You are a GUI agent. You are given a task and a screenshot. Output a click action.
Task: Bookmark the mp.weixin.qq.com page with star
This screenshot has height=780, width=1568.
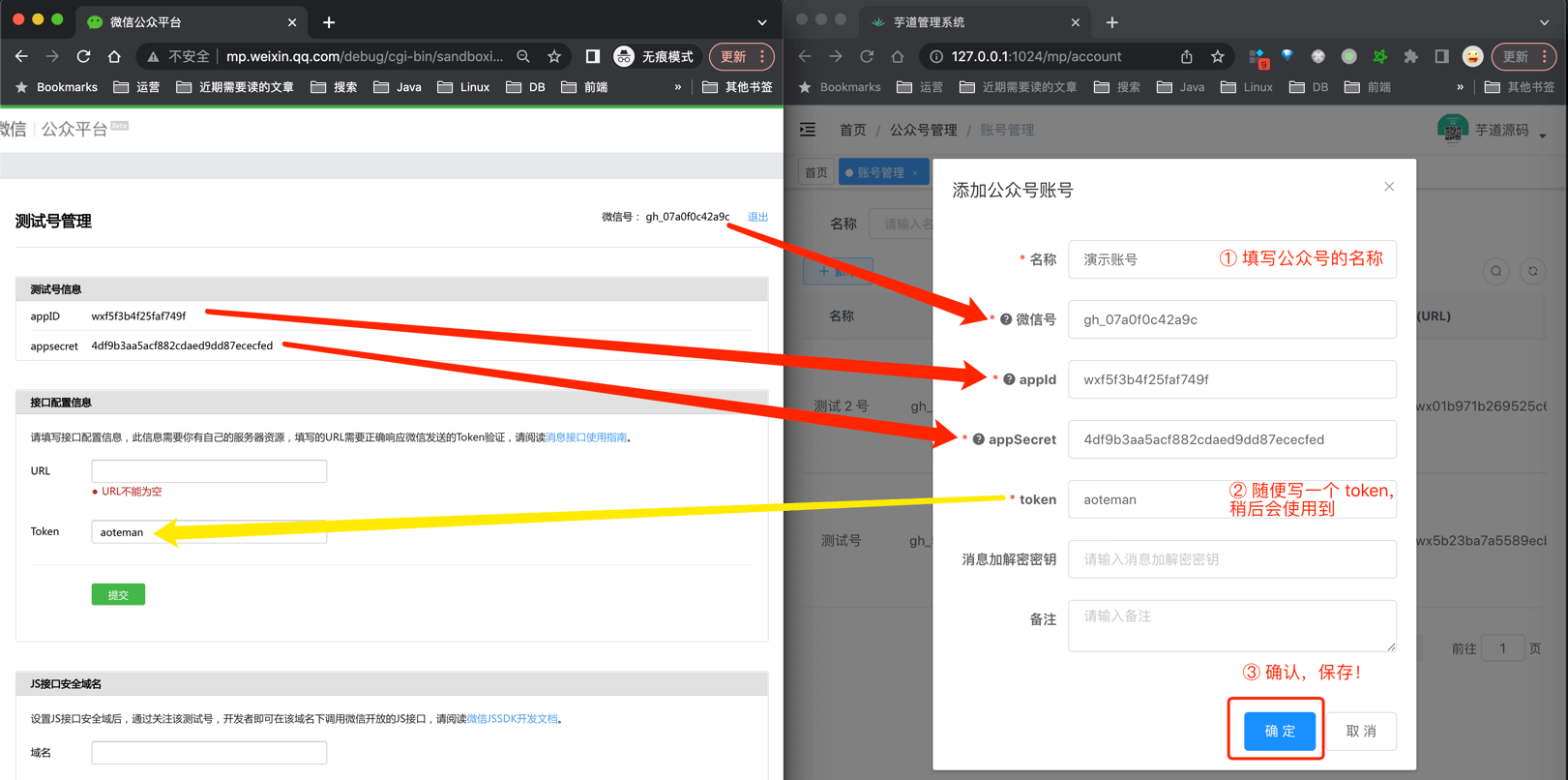point(554,57)
